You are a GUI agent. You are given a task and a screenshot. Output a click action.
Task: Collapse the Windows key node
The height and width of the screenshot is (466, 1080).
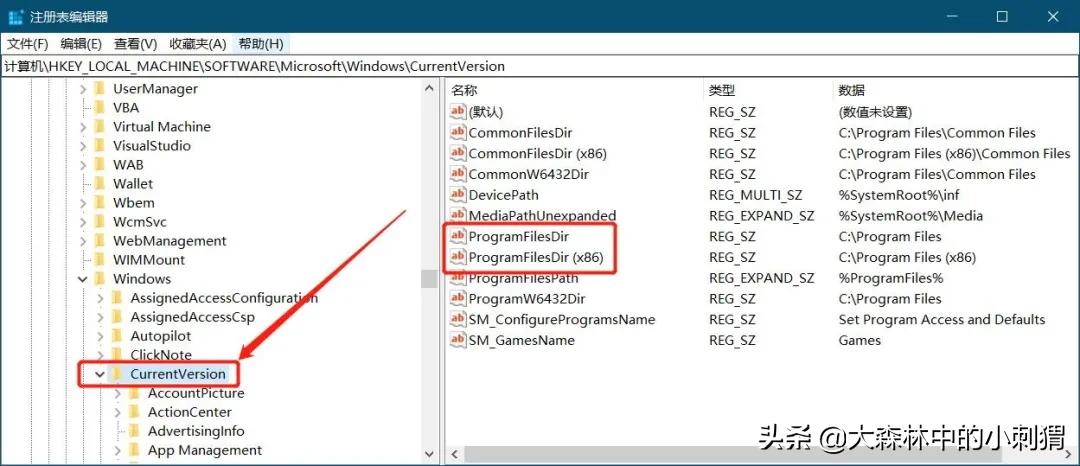tap(83, 279)
